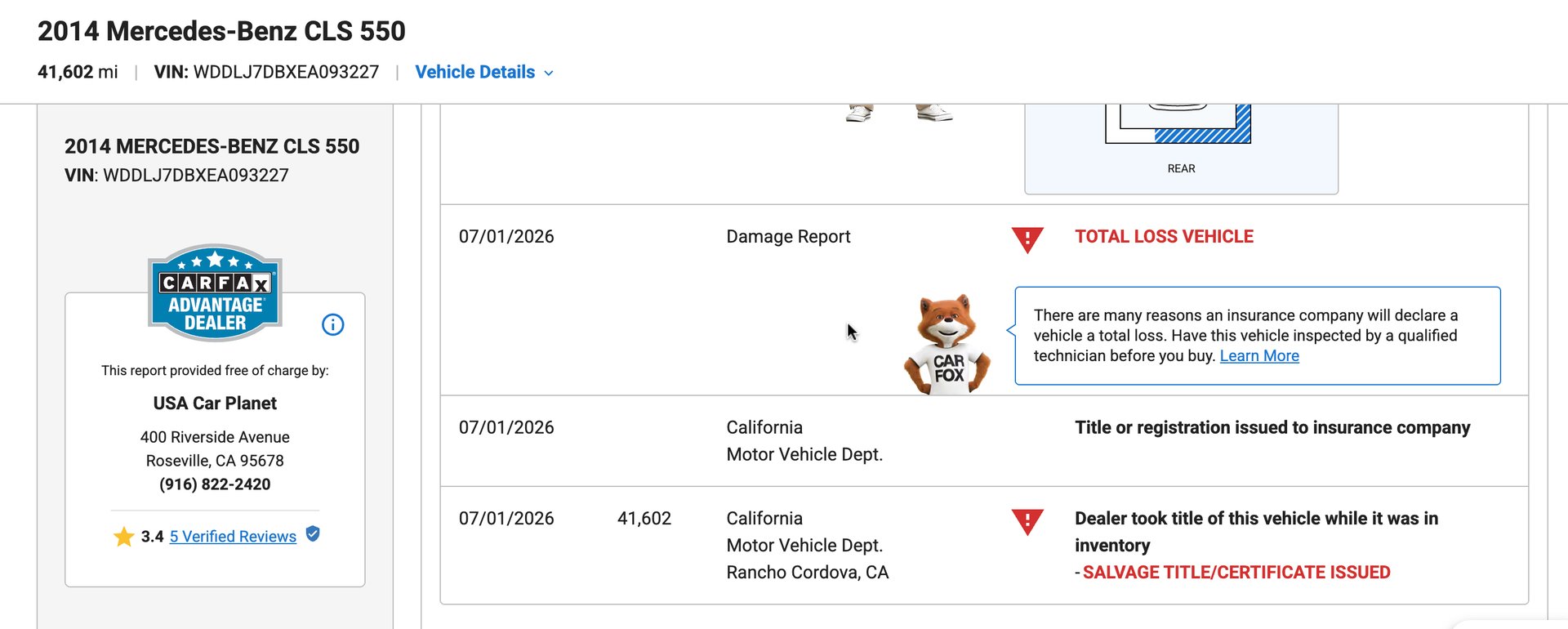This screenshot has height=629, width=1568.
Task: Click the 2014 Mercedes-Benz CLS 550 page title
Action: click(221, 31)
